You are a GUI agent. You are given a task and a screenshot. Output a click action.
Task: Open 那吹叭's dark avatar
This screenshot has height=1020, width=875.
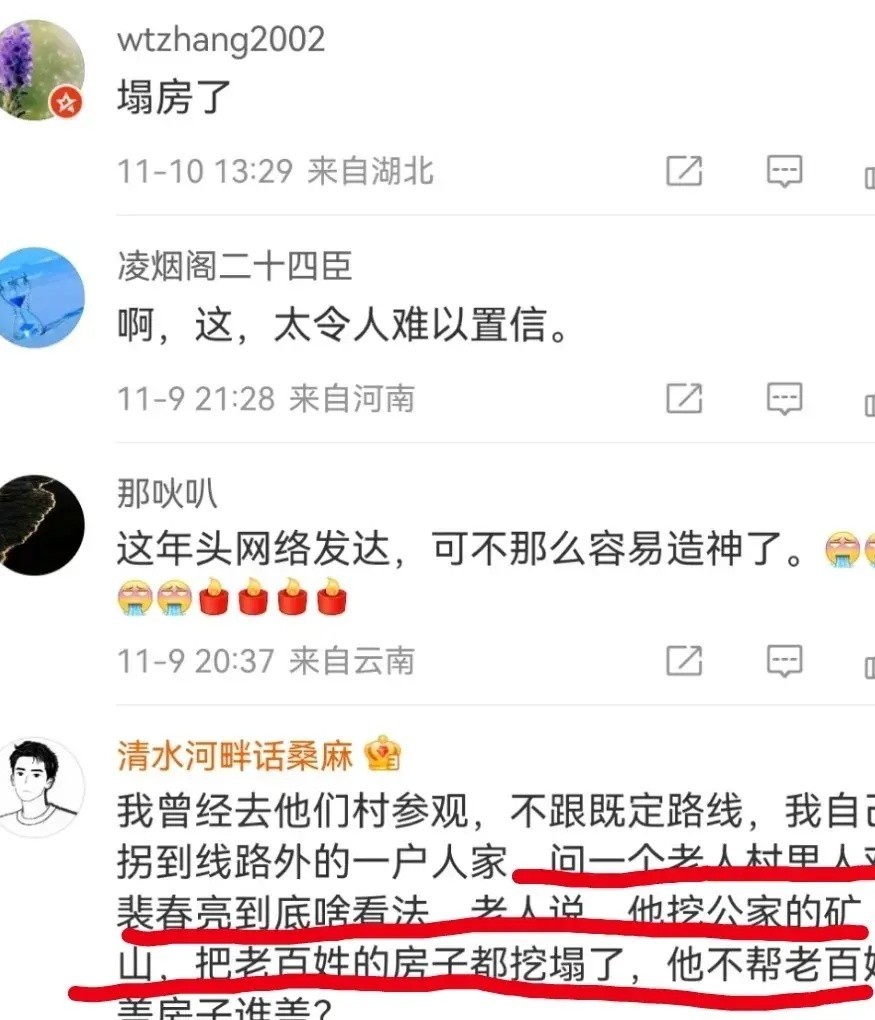(40, 525)
